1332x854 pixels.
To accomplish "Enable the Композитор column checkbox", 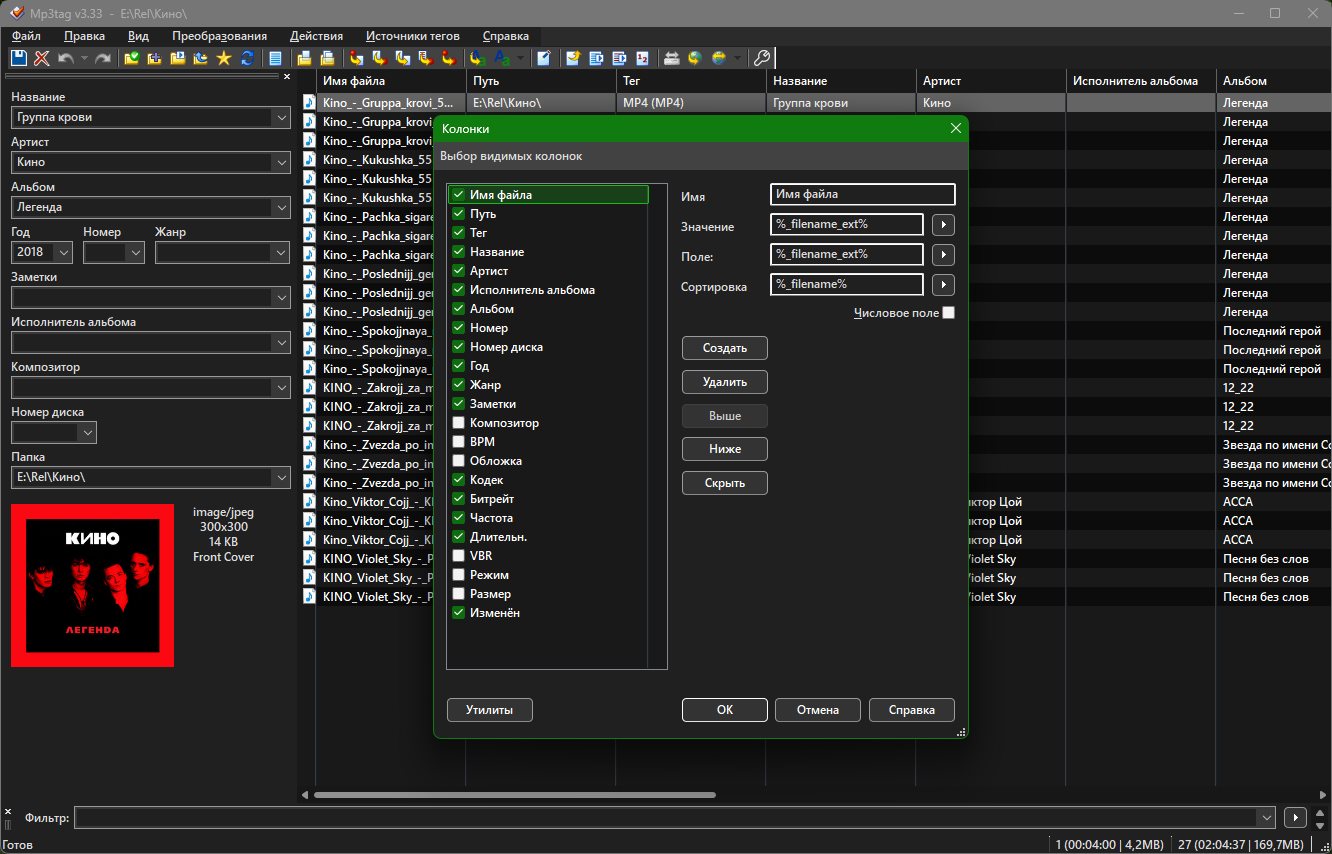I will tap(458, 423).
